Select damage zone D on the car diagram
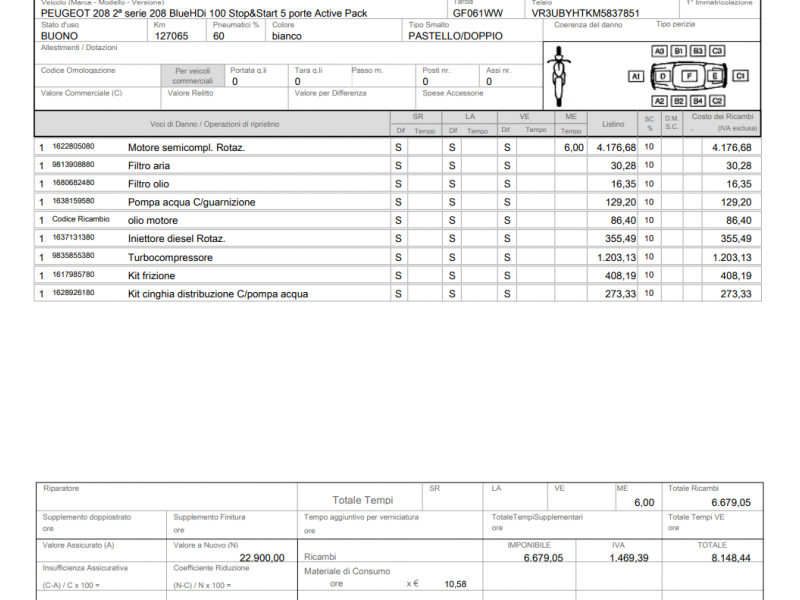800x600 pixels. point(663,77)
